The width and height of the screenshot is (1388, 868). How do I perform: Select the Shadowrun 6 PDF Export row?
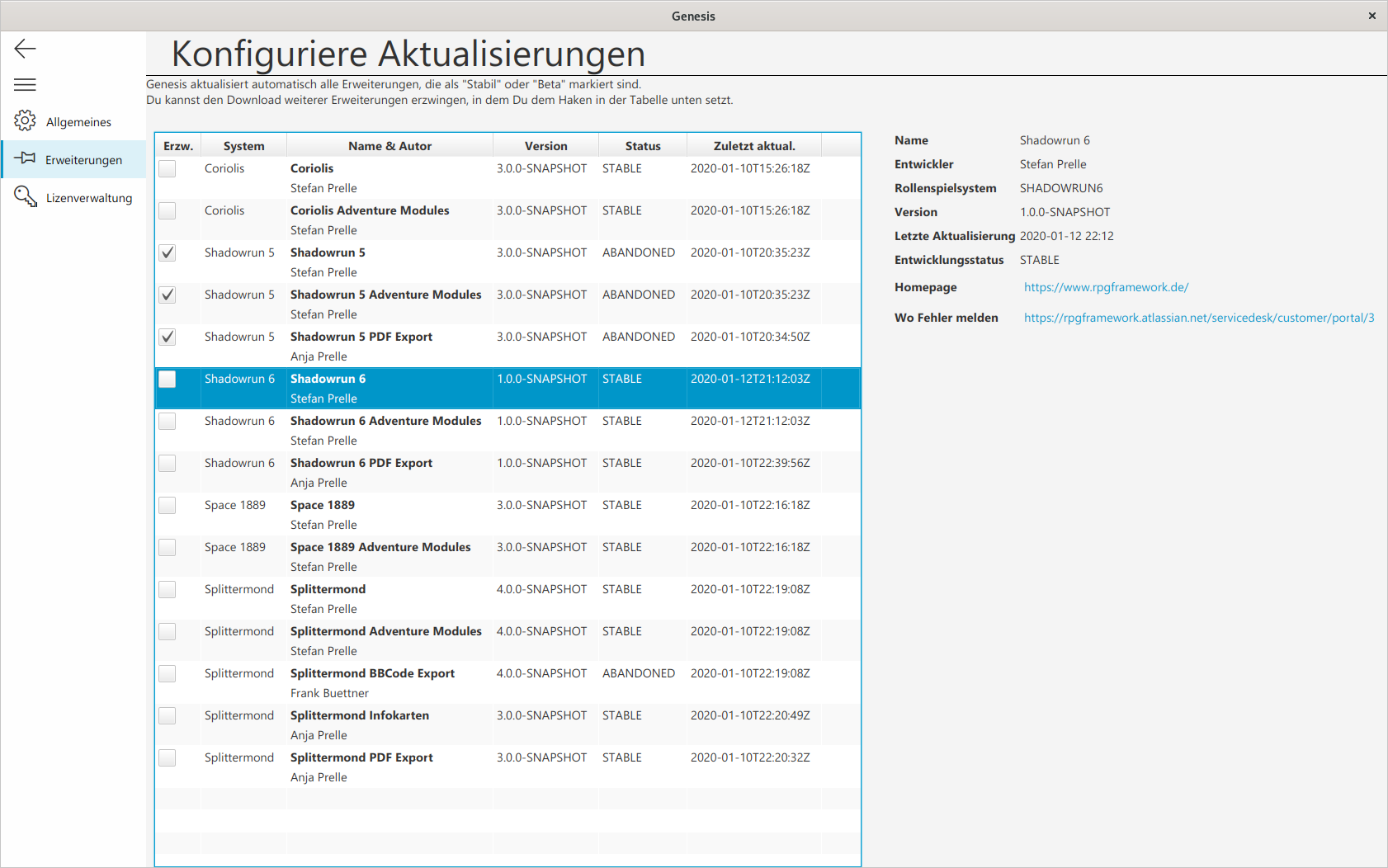(x=508, y=473)
